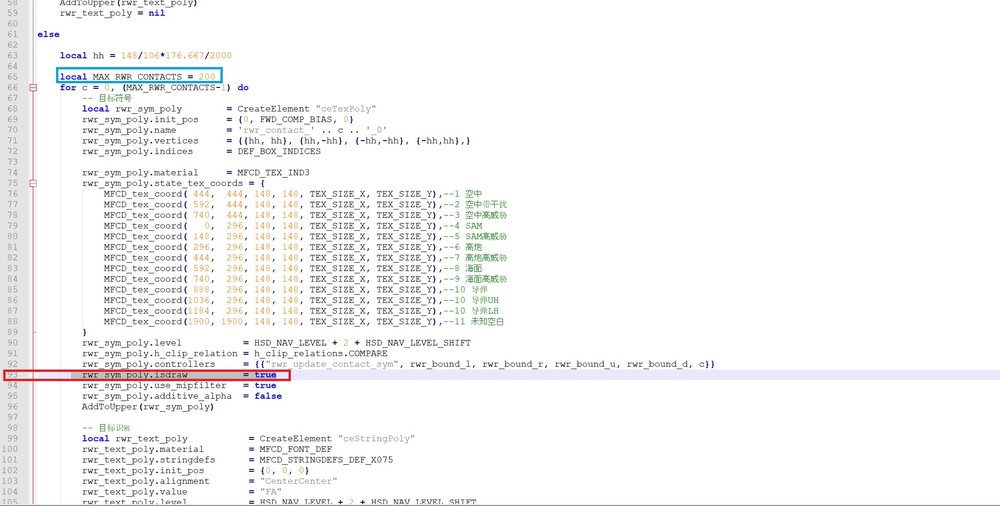Click the comment '-- 目标符号'
The height and width of the screenshot is (506, 1000).
pyautogui.click(x=107, y=98)
